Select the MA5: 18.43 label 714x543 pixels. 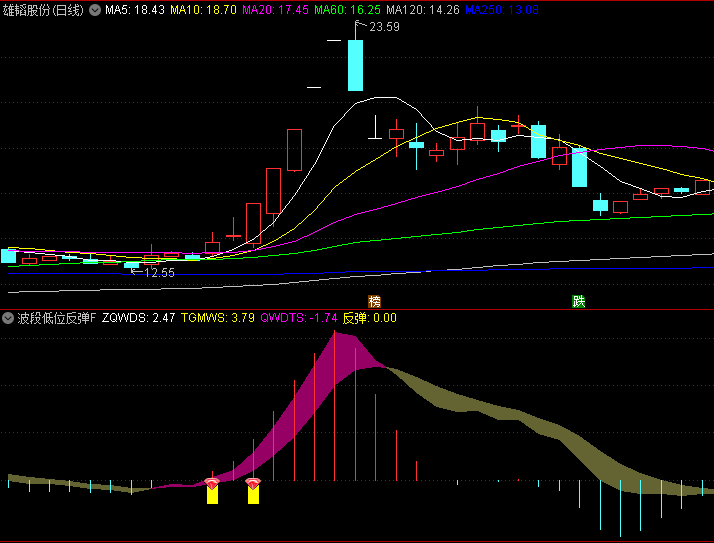pos(135,10)
